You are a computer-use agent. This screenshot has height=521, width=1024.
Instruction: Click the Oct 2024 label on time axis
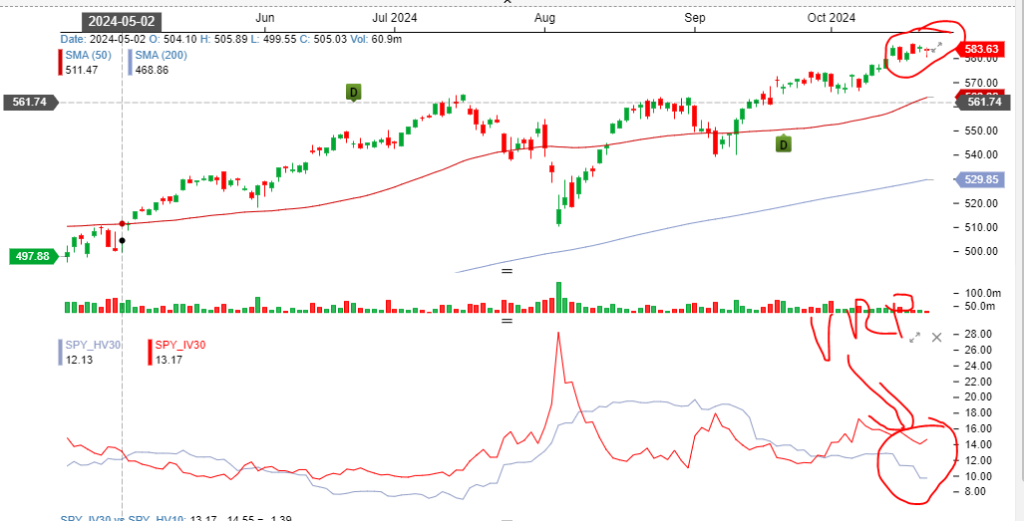831,18
